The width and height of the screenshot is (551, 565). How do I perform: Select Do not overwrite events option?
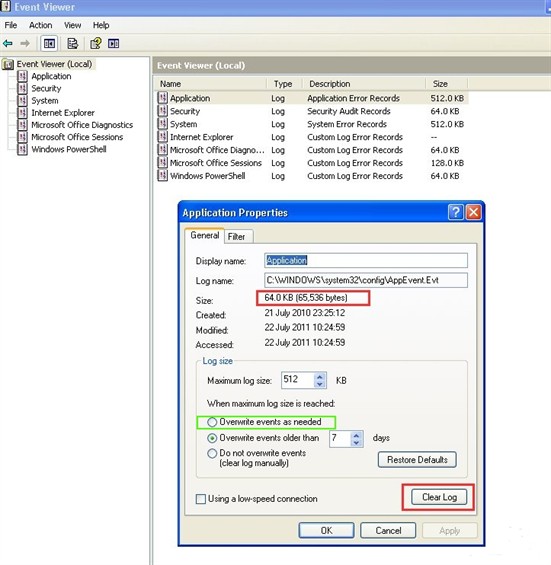(x=212, y=453)
